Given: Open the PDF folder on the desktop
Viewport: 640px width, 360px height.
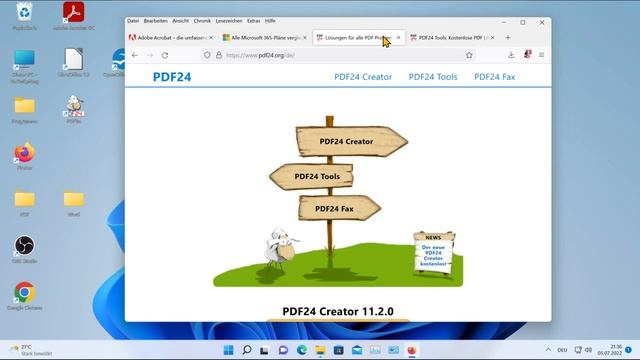Looking at the screenshot, I should point(24,203).
